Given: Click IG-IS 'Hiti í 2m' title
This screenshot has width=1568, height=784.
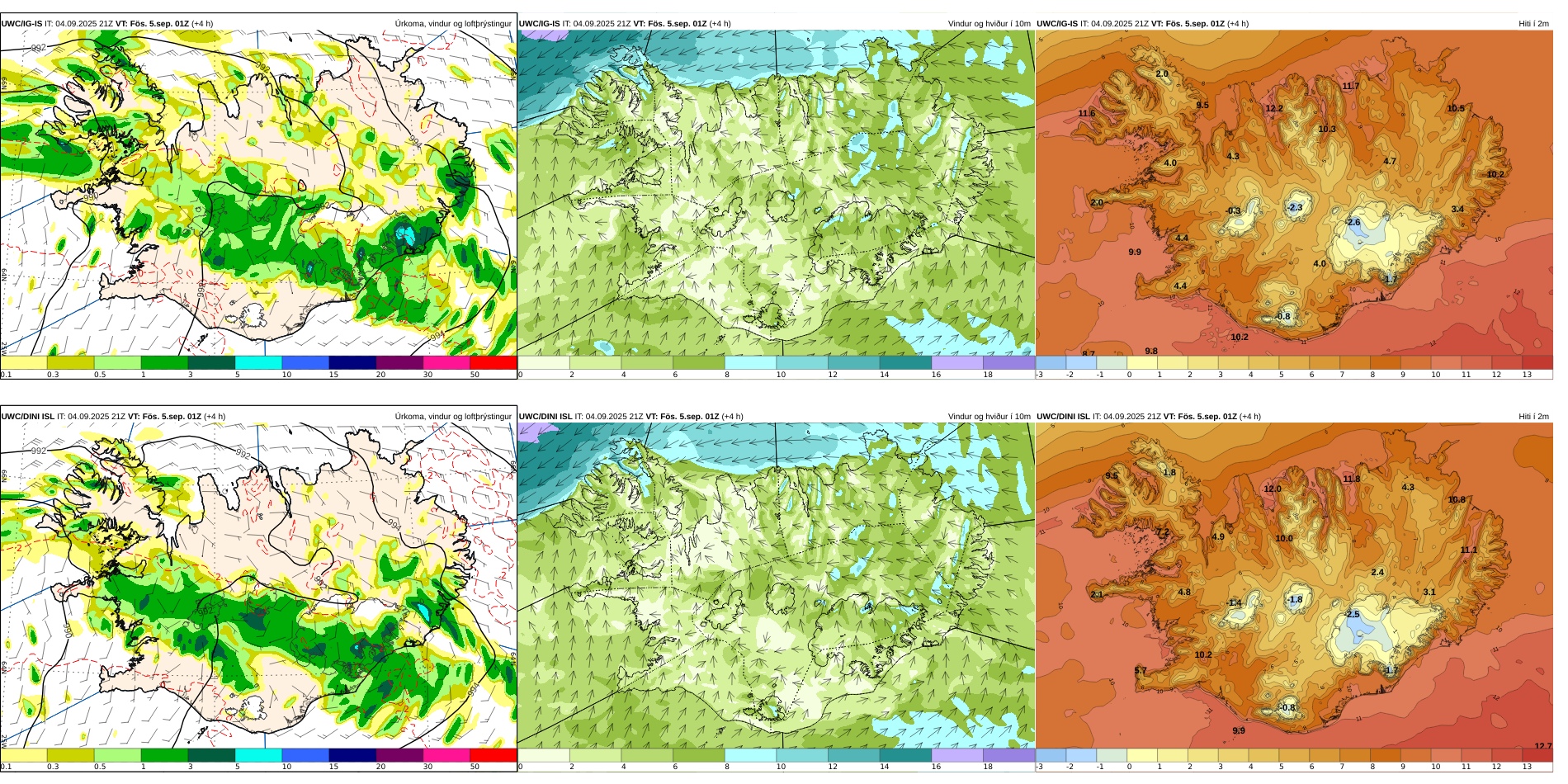Looking at the screenshot, I should coord(1533,24).
